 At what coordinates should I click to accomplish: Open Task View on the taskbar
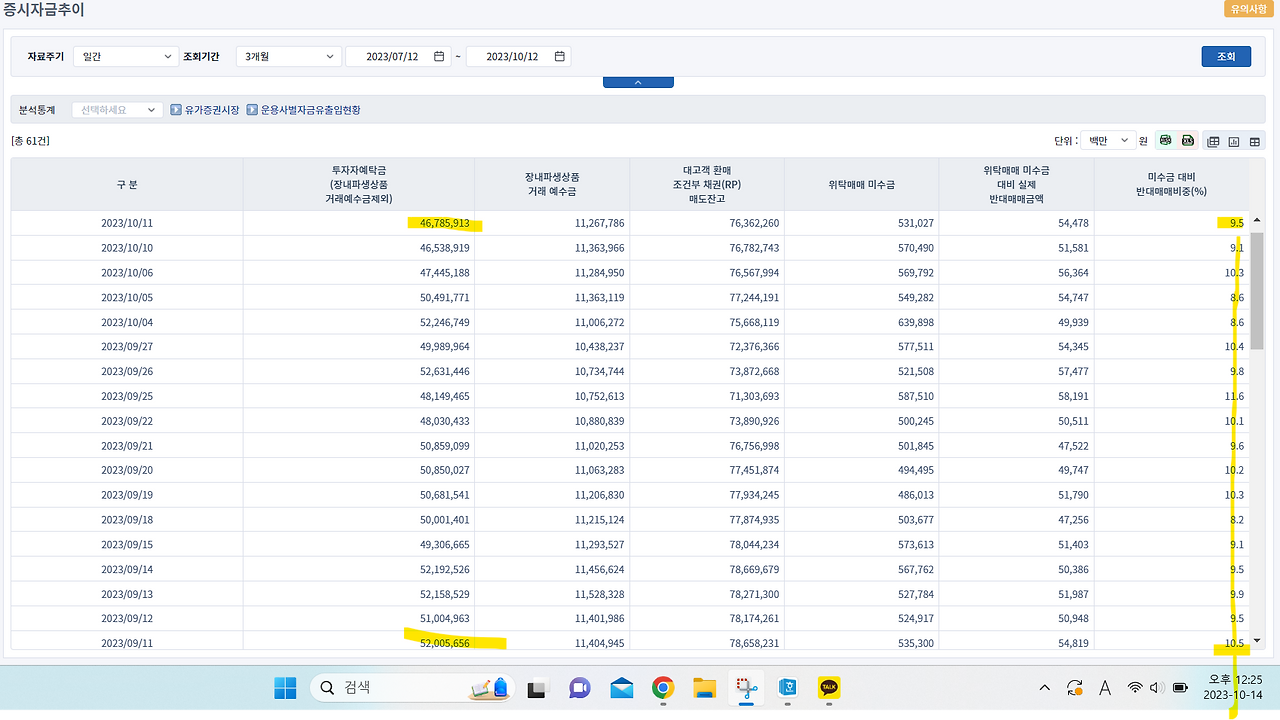[539, 688]
